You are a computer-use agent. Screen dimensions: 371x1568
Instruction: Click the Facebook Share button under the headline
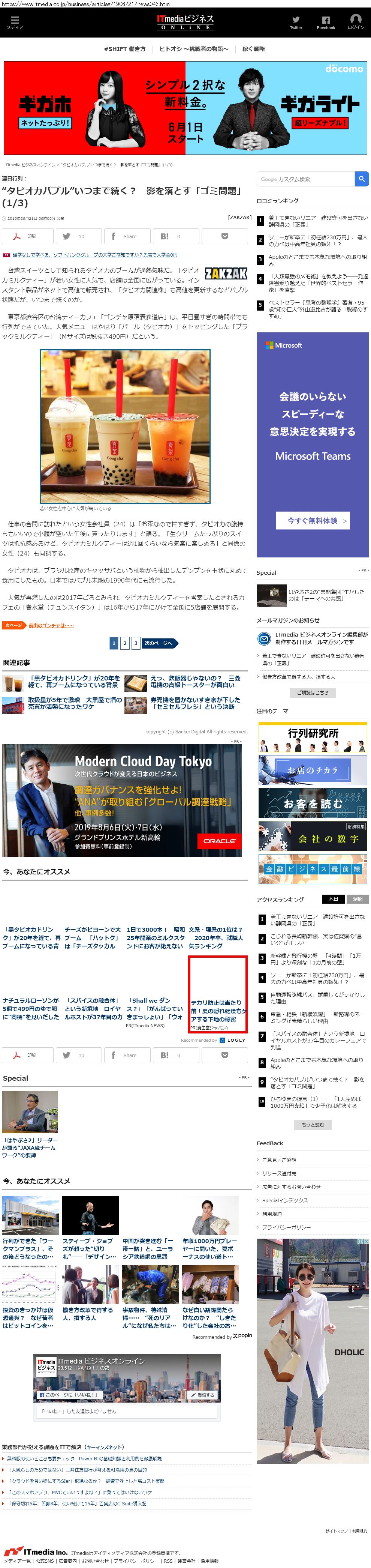pos(127,236)
